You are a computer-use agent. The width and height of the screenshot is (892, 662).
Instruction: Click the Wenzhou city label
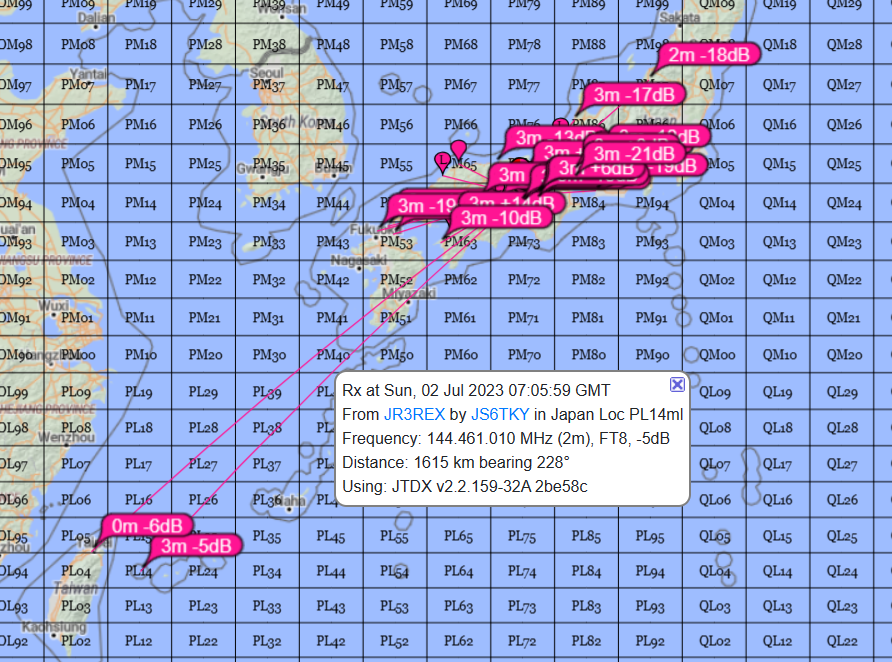[66, 437]
